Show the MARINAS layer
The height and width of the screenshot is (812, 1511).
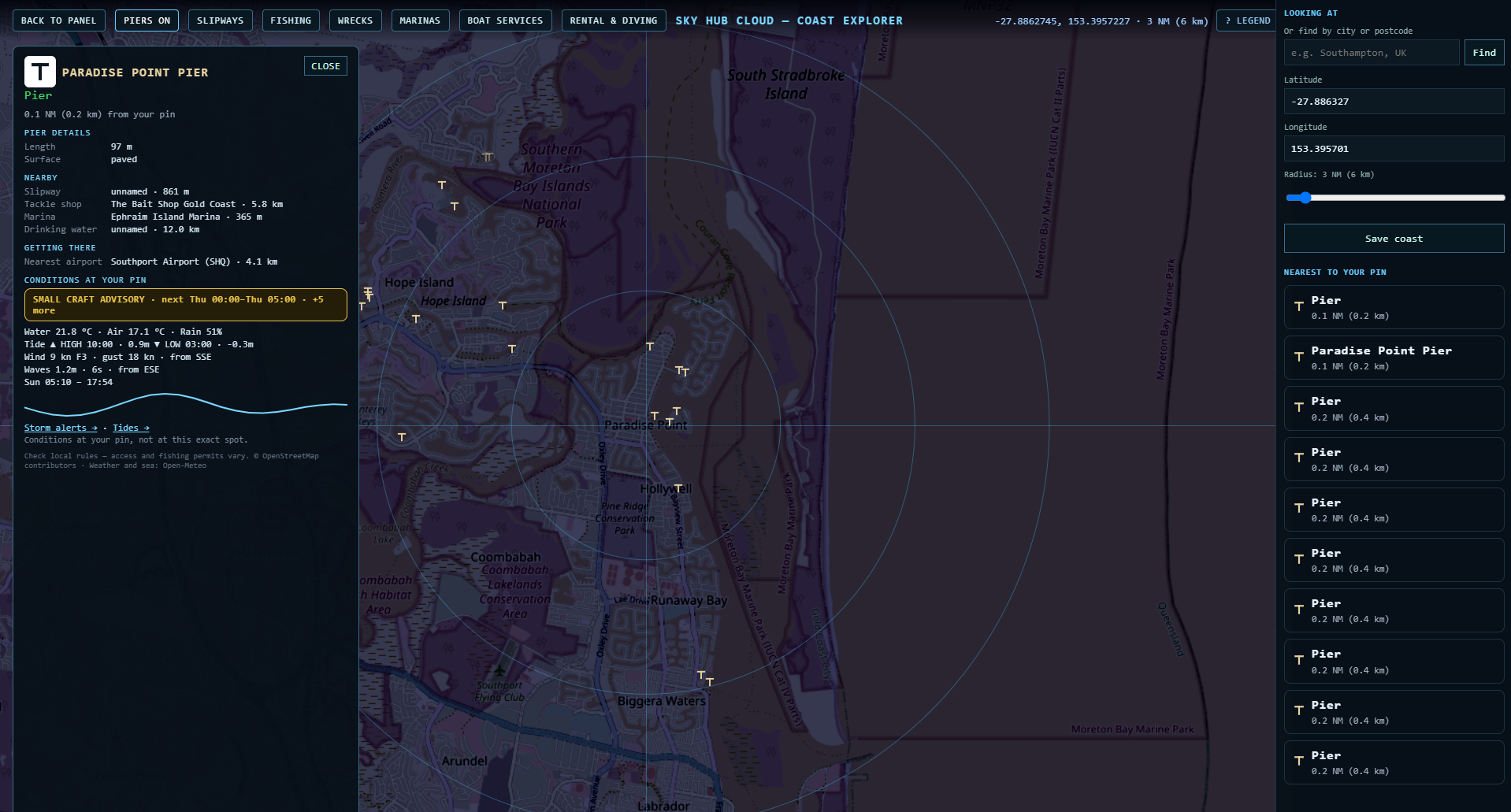tap(420, 20)
